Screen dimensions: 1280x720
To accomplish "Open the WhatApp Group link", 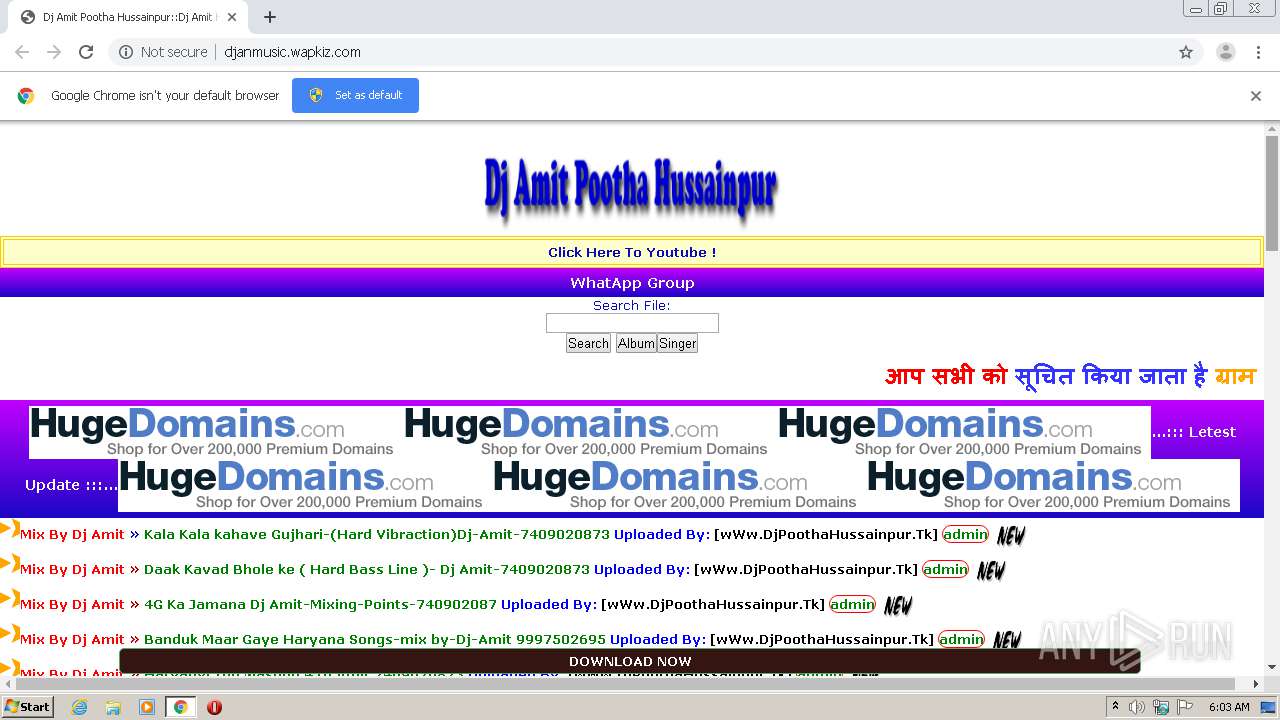I will tap(632, 283).
